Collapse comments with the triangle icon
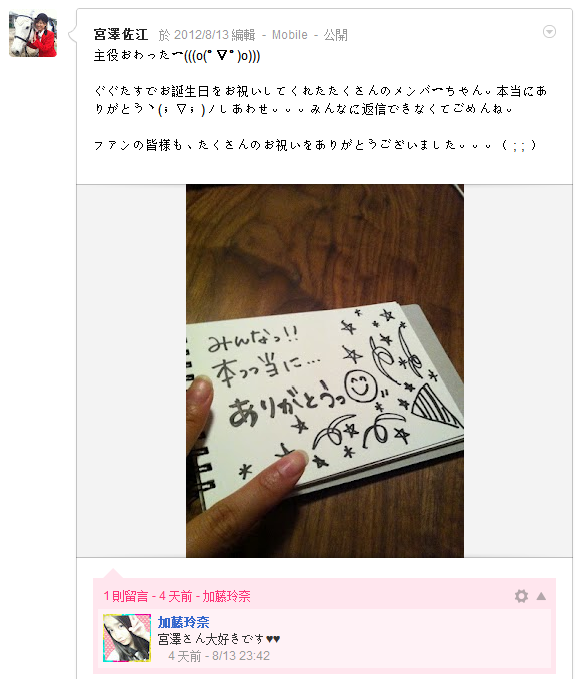 541,596
